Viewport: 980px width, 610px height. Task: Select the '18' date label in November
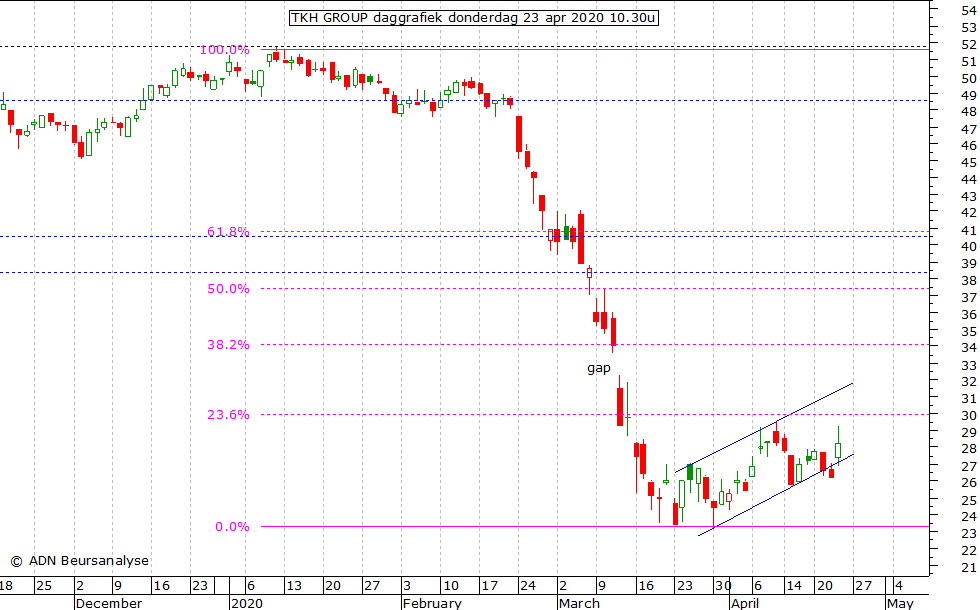point(6,586)
